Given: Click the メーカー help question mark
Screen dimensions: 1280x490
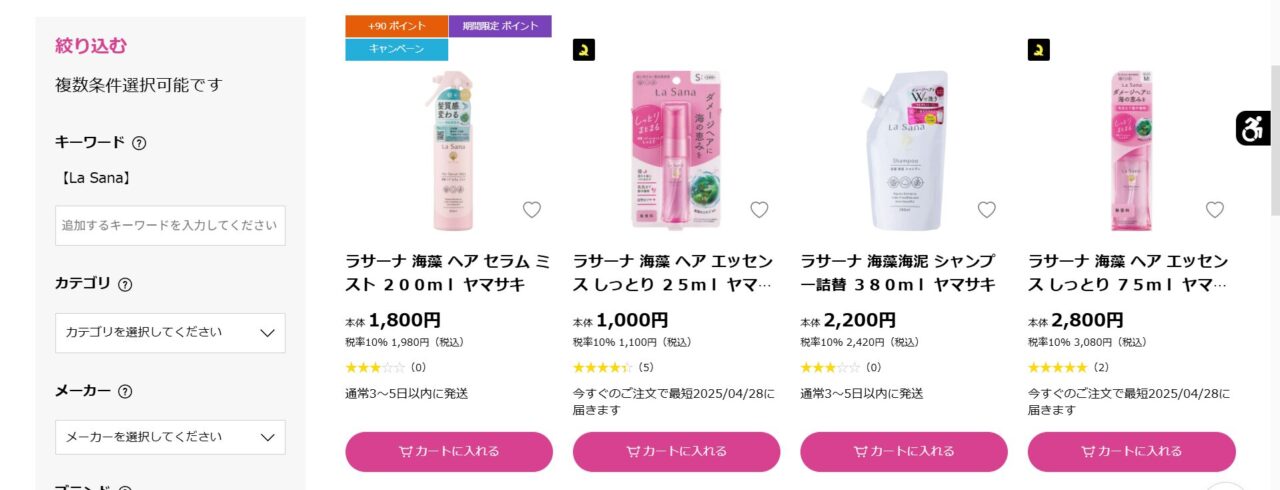Looking at the screenshot, I should 125,391.
